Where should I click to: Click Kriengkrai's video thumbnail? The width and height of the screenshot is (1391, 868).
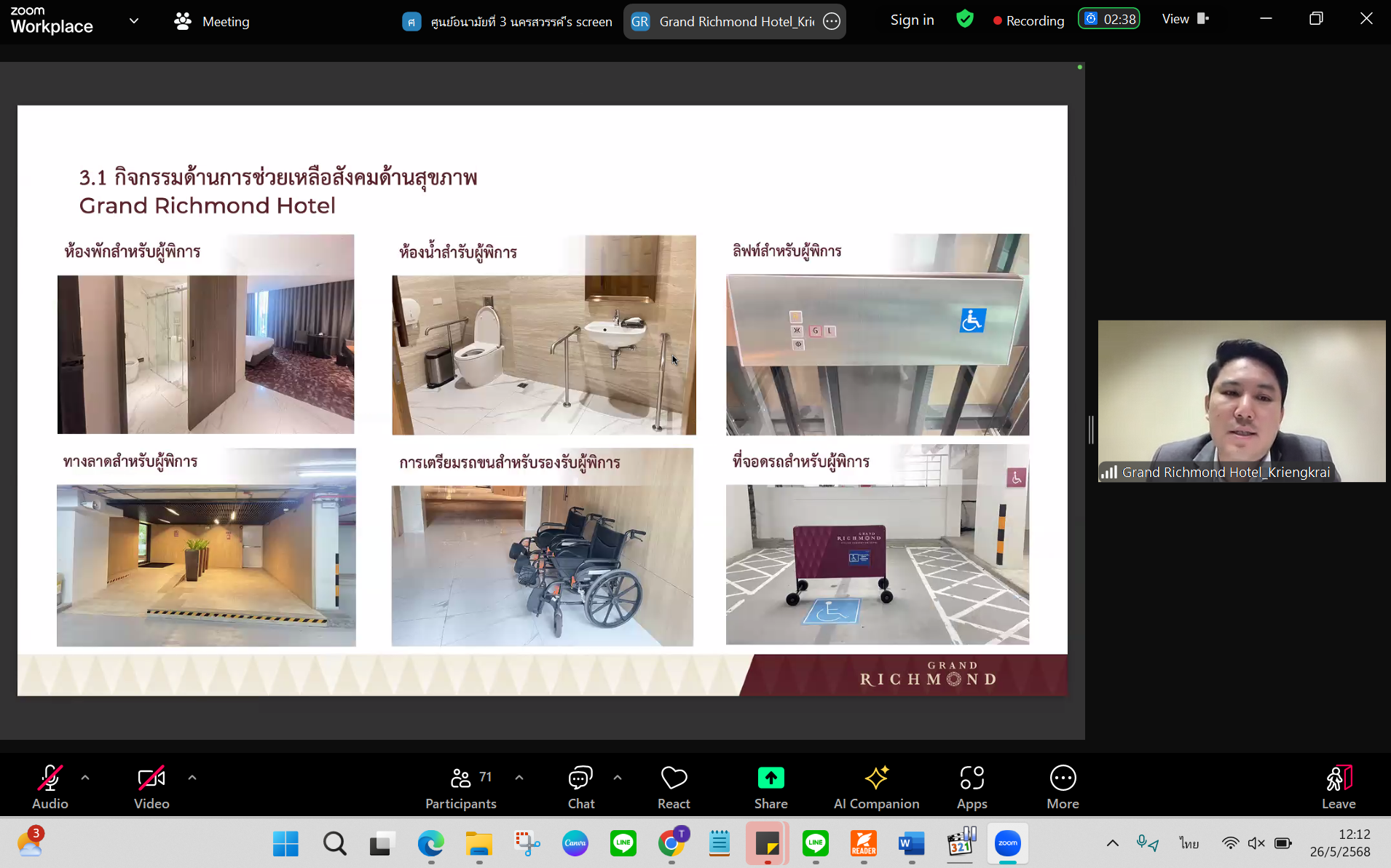click(x=1242, y=401)
